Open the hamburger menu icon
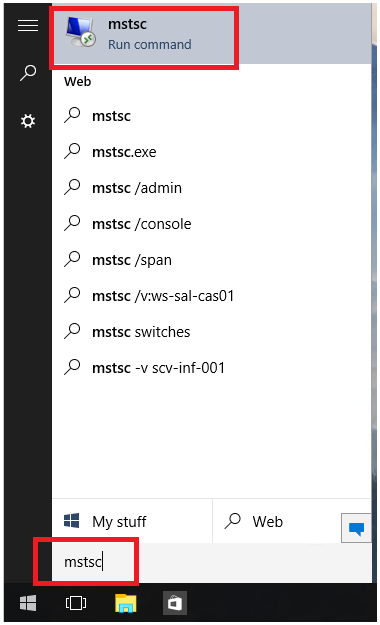Screen dimensions: 380x625 click(x=28, y=25)
